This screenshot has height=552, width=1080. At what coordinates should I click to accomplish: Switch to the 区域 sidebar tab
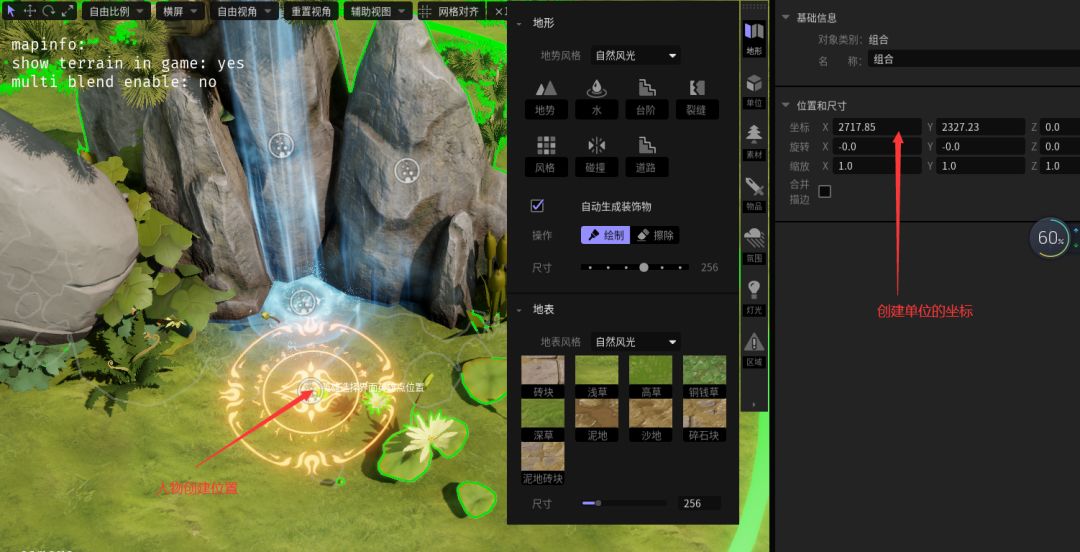tap(754, 349)
